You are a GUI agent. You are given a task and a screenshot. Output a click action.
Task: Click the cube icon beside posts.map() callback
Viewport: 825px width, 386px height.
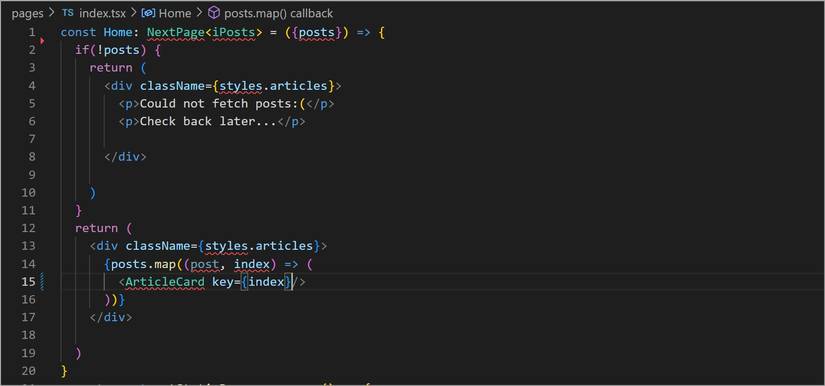pyautogui.click(x=214, y=13)
